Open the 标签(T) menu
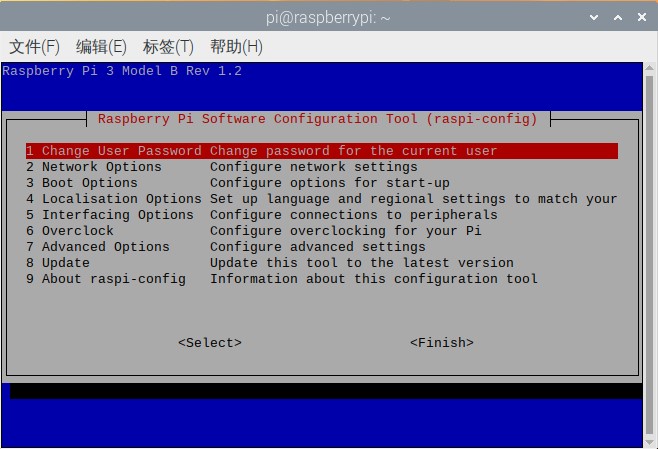Image resolution: width=658 pixels, height=449 pixels. pos(168,47)
